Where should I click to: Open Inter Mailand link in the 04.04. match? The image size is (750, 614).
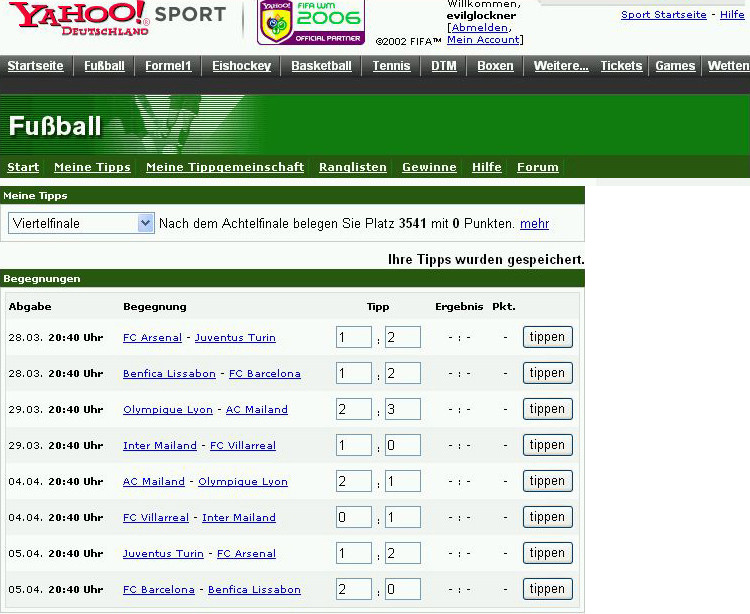(x=239, y=517)
